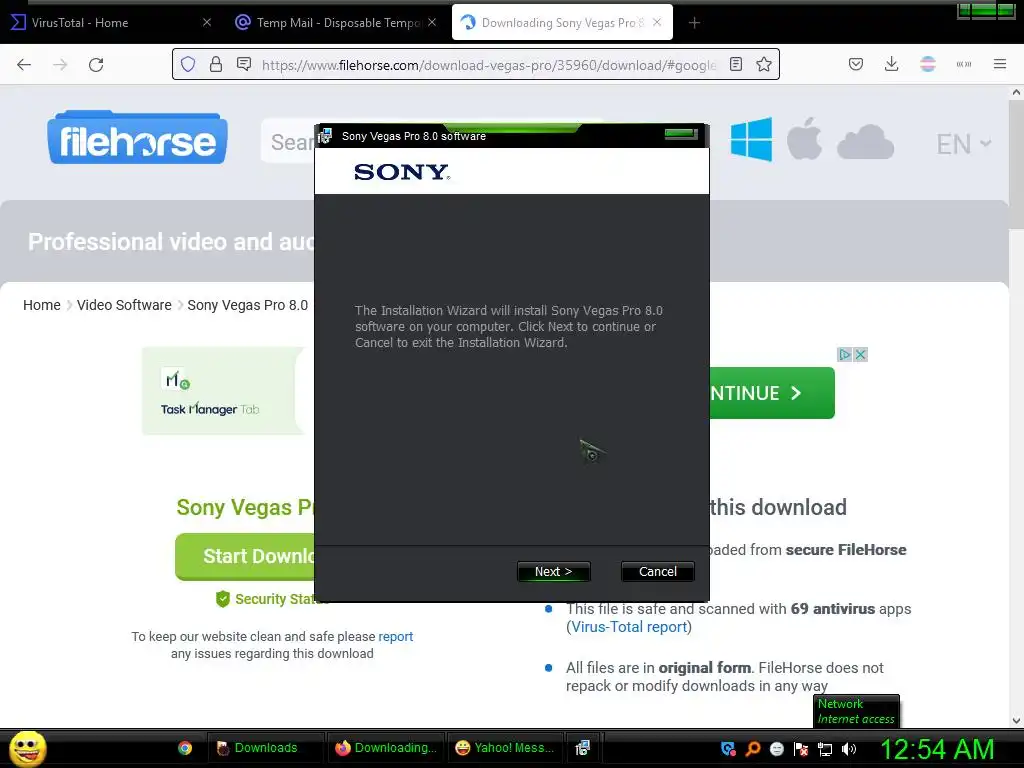Close the Downloading Sony Vegas Pro tab
The image size is (1024, 768).
(x=657, y=22)
